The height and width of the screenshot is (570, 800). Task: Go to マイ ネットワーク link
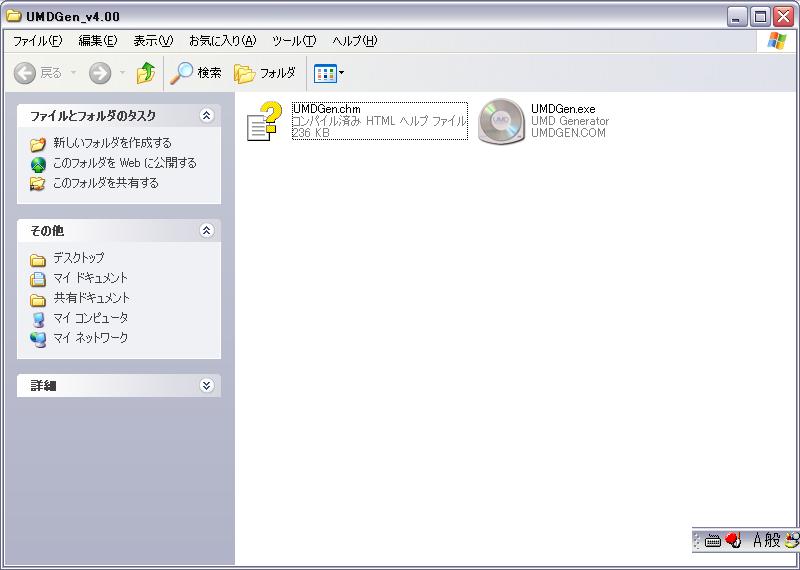[x=90, y=338]
